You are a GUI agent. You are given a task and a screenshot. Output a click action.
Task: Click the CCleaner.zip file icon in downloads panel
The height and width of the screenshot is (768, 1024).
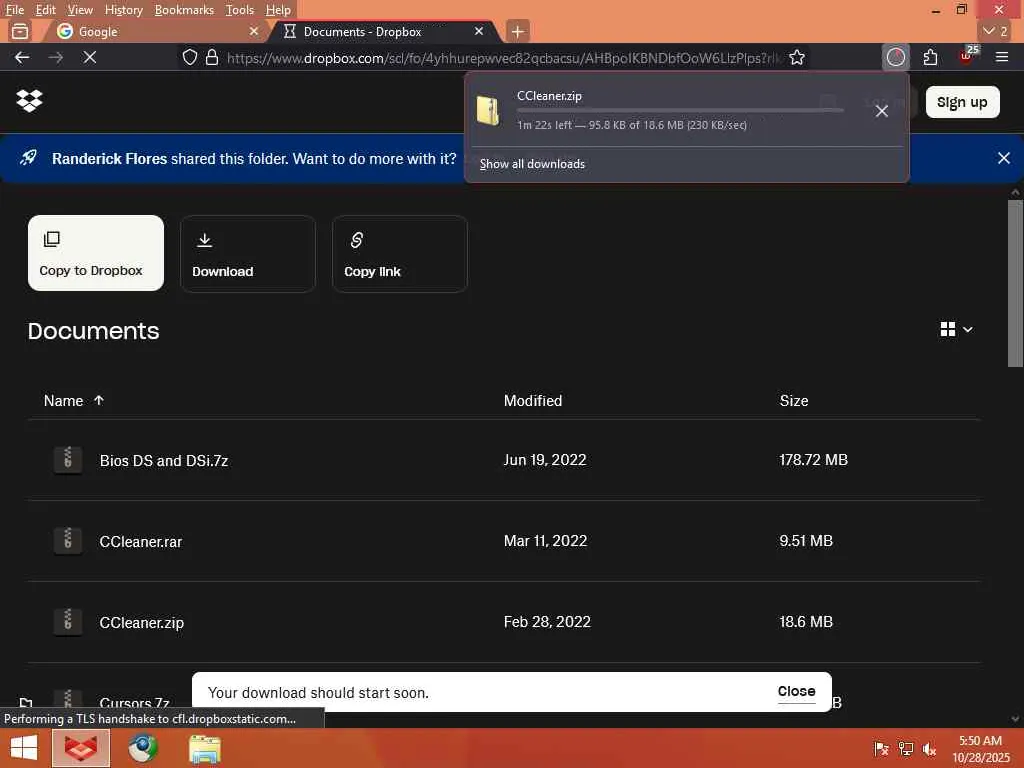coord(488,110)
